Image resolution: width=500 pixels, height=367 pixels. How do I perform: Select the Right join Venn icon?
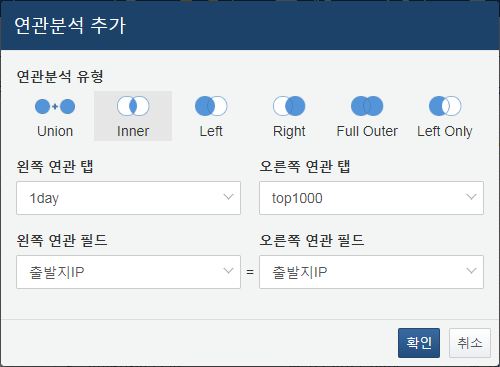coord(289,106)
